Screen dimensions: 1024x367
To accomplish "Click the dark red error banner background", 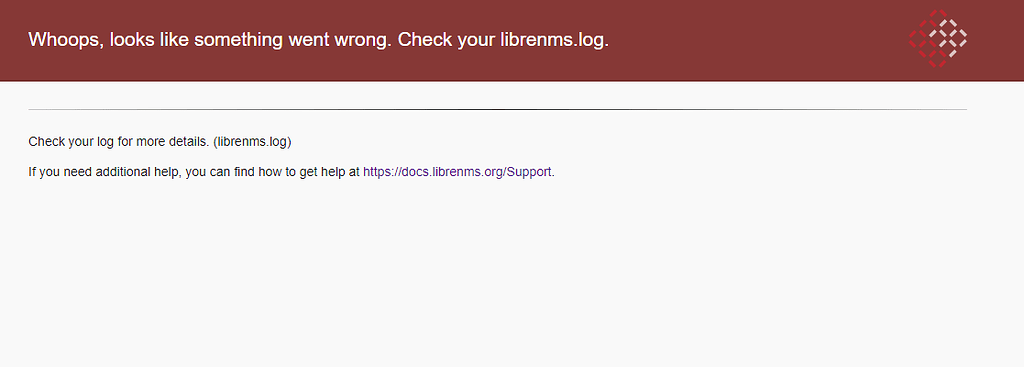I will point(751,40).
